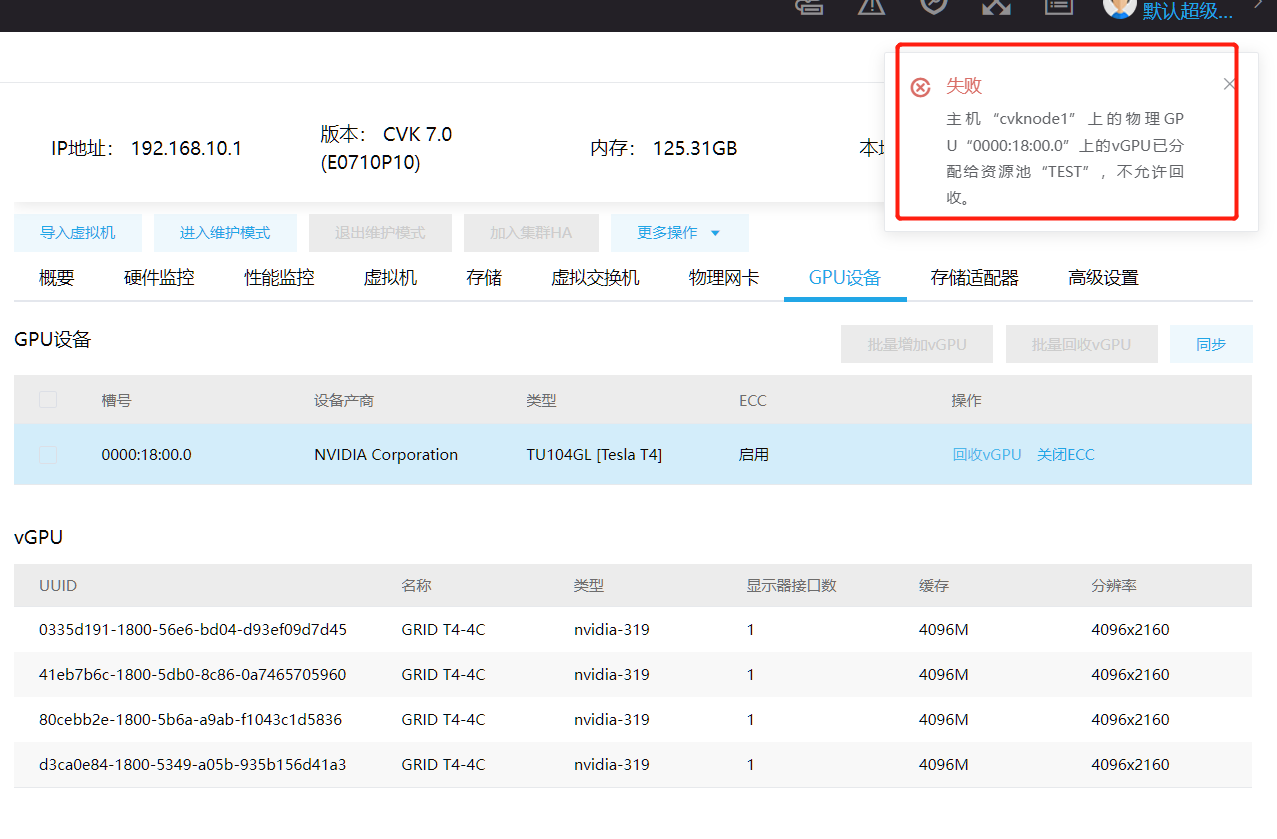Select the vGPU row with UUID starting 0335d191
This screenshot has height=839, width=1277.
point(193,630)
